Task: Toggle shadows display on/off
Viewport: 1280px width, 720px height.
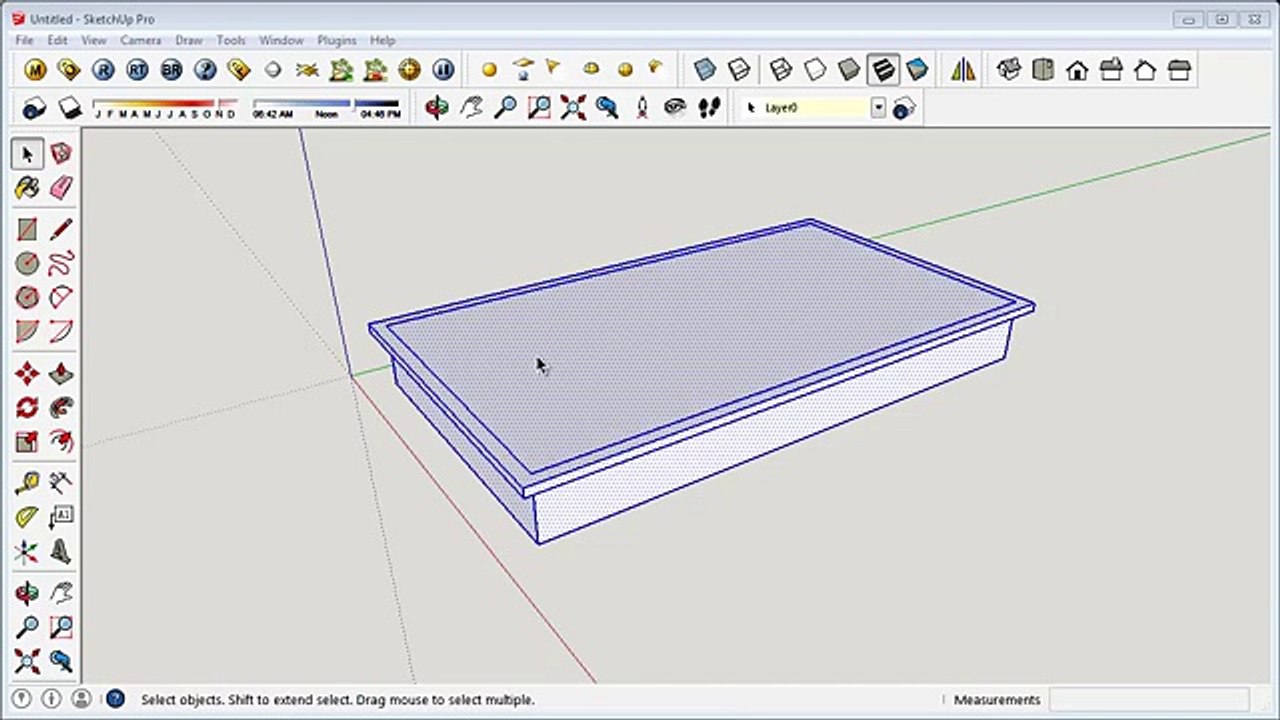Action: 69,107
